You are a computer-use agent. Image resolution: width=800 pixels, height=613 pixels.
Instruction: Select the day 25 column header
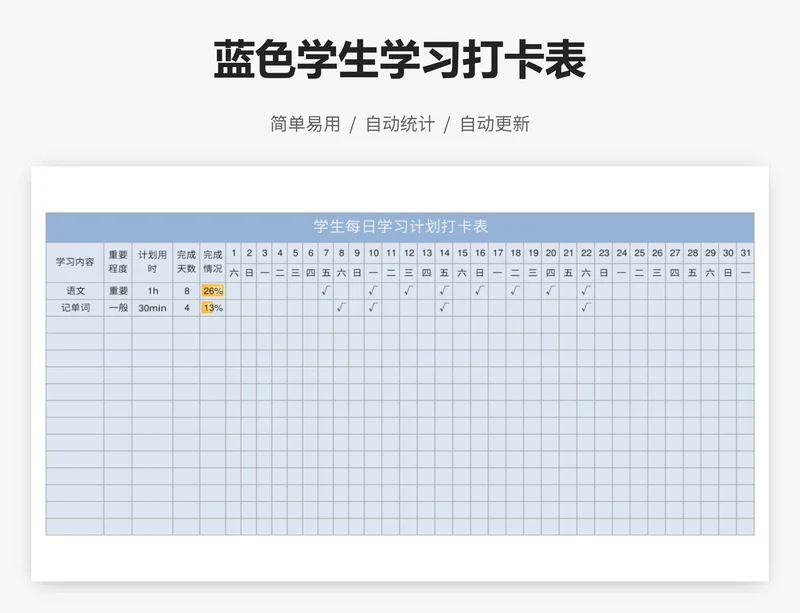[639, 253]
